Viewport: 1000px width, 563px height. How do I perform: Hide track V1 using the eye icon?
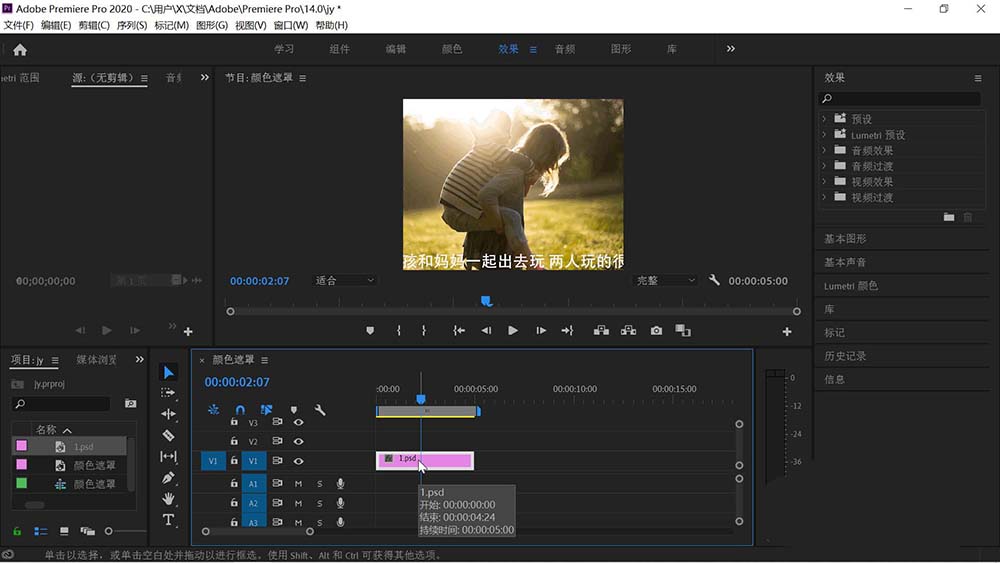tap(298, 461)
